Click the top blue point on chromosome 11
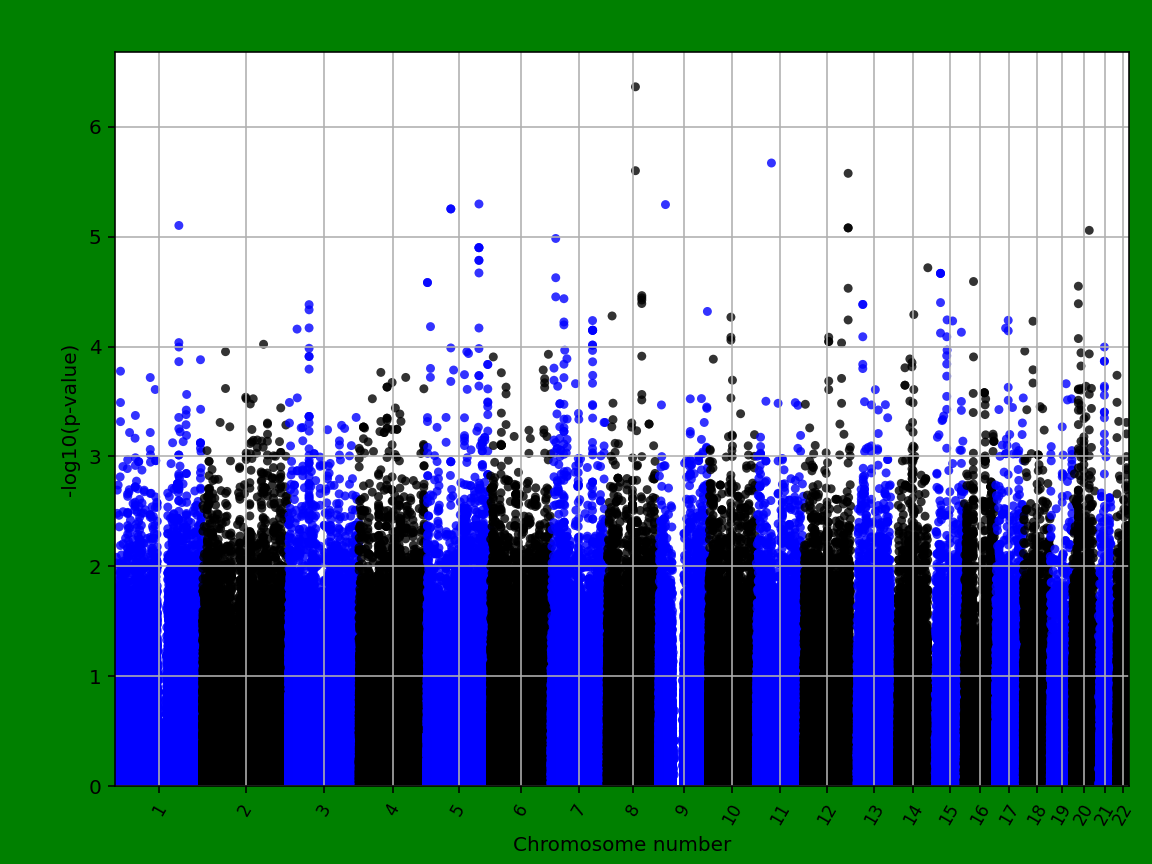 [x=771, y=163]
